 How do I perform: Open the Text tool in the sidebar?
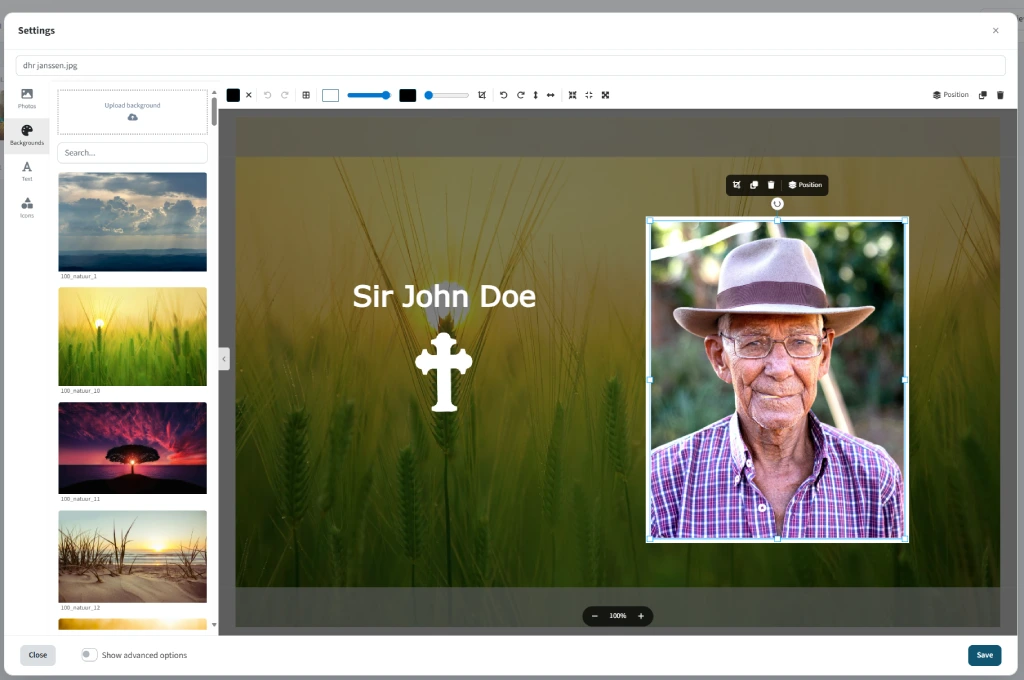[27, 171]
